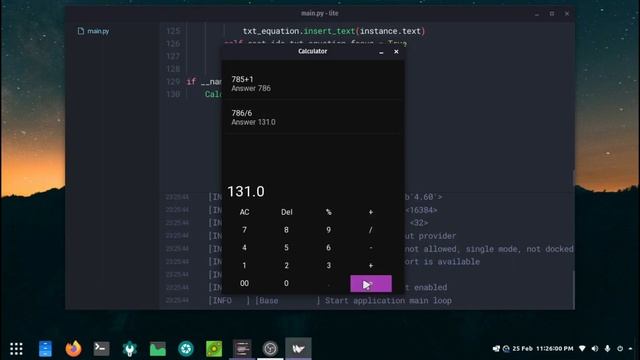Launch Firefox from the taskbar
Viewport: 640px width, 360px height.
(x=73, y=349)
